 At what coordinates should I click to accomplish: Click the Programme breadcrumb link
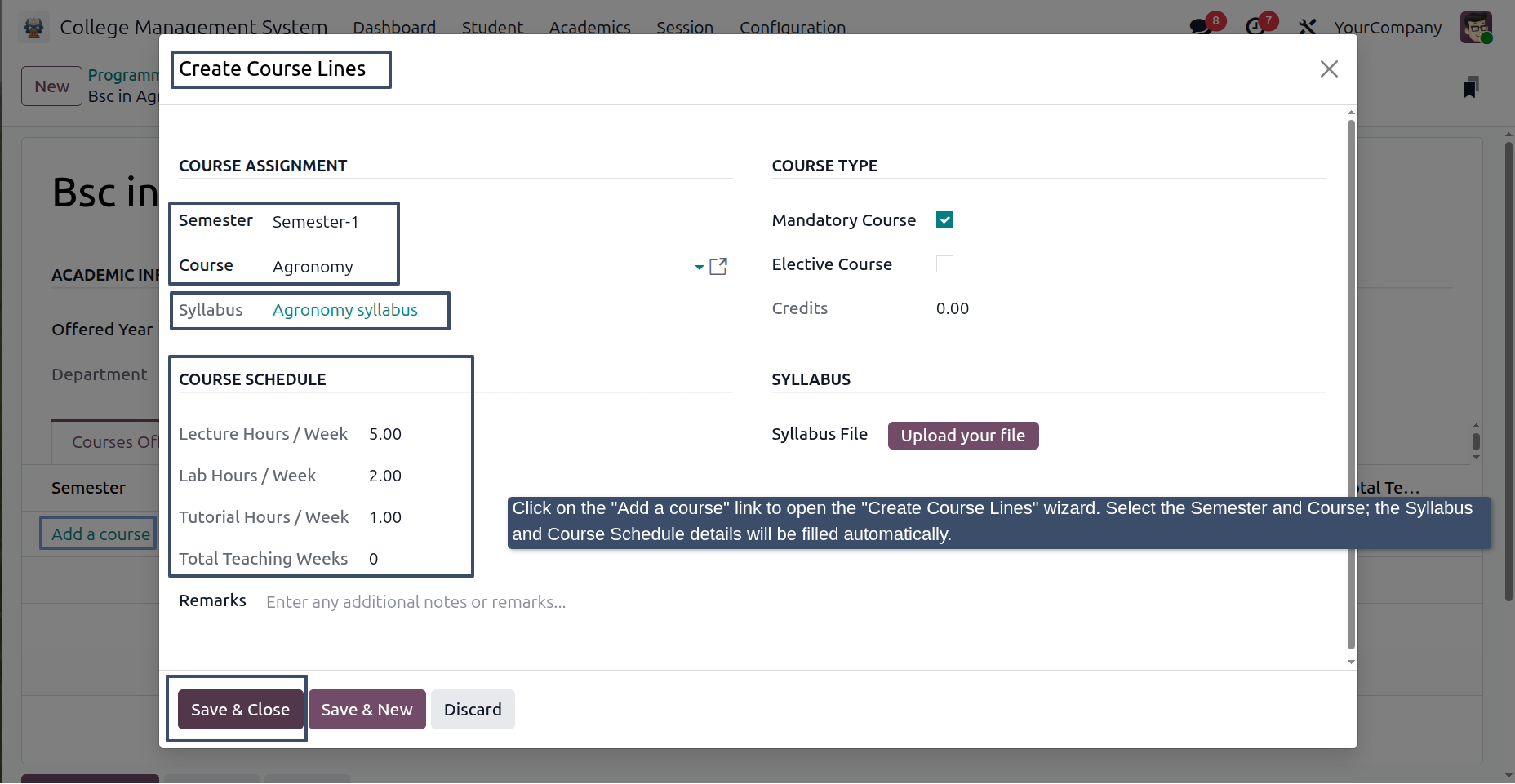pyautogui.click(x=124, y=75)
